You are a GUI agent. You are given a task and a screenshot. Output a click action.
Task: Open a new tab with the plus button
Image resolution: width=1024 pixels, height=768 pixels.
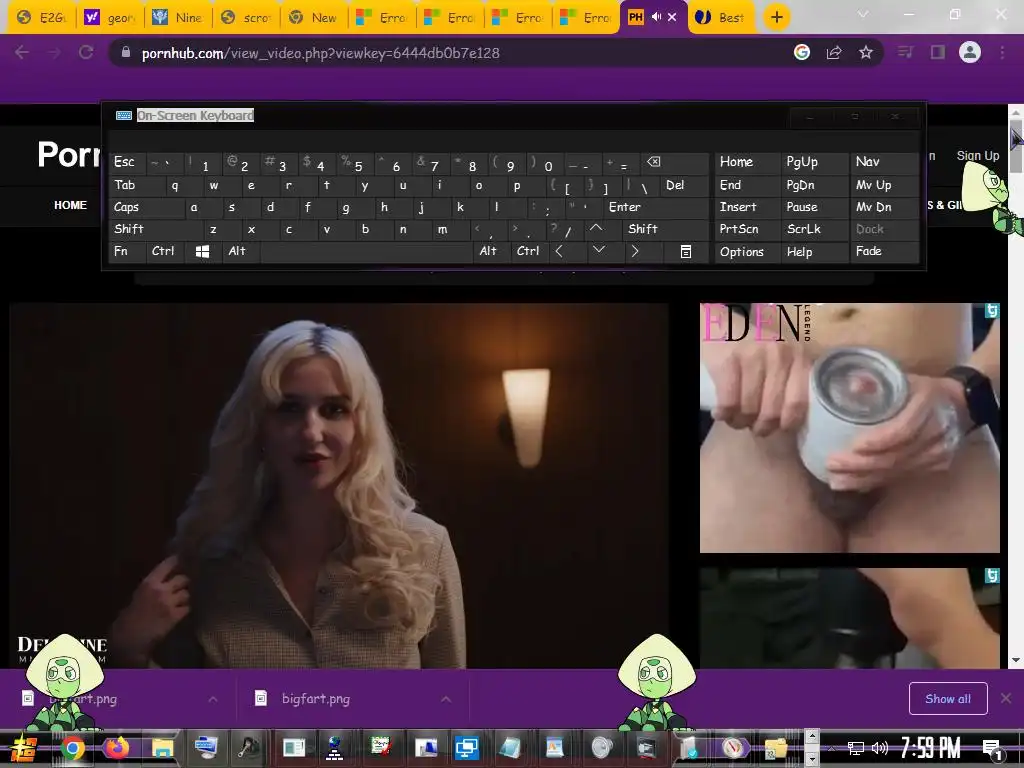776,17
